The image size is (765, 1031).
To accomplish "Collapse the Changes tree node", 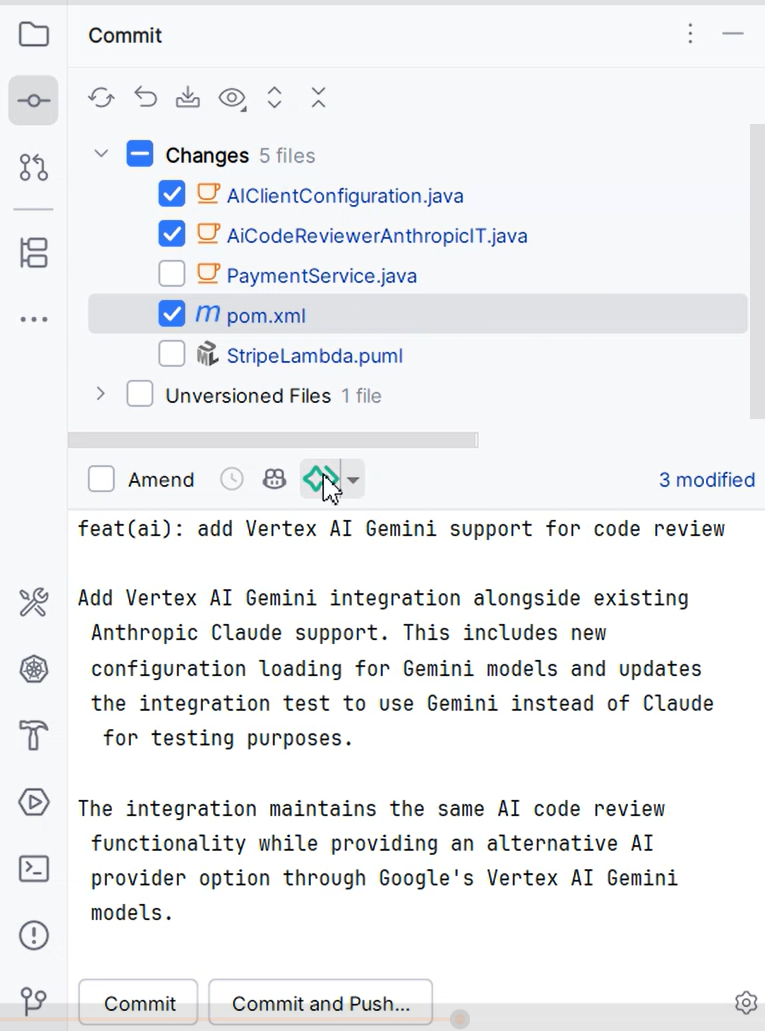I will pyautogui.click(x=100, y=155).
